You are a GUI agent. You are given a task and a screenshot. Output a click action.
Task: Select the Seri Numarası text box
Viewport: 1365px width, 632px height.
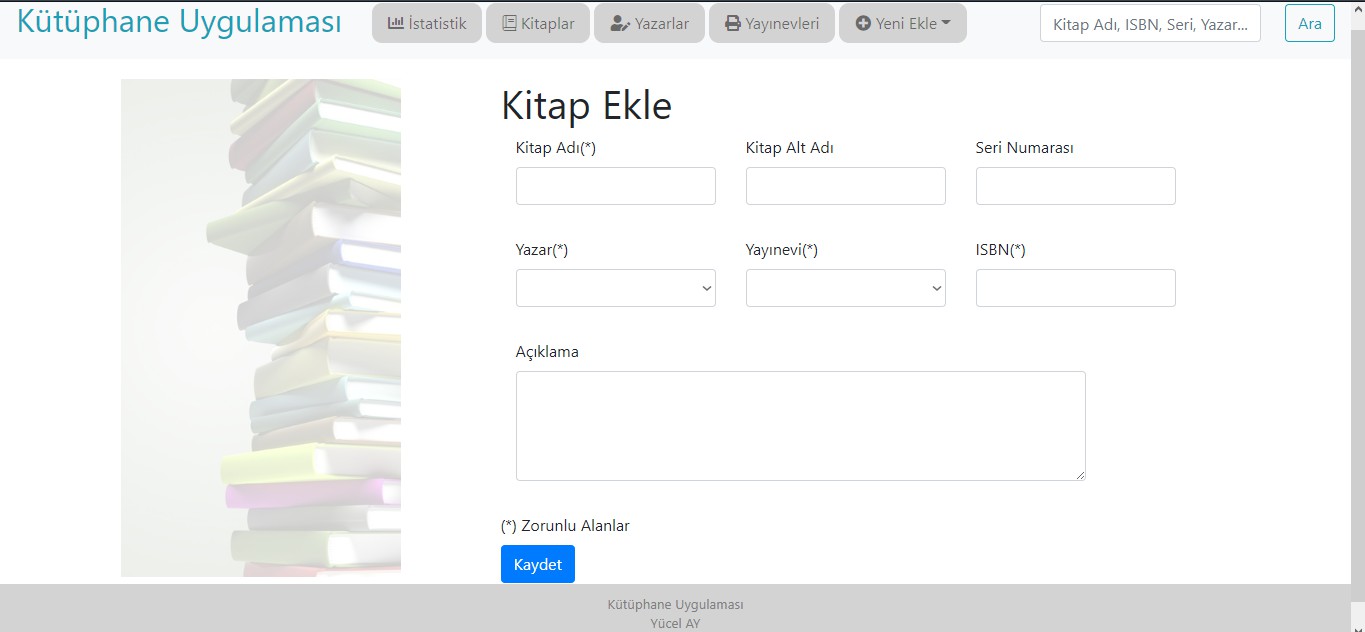click(1075, 186)
